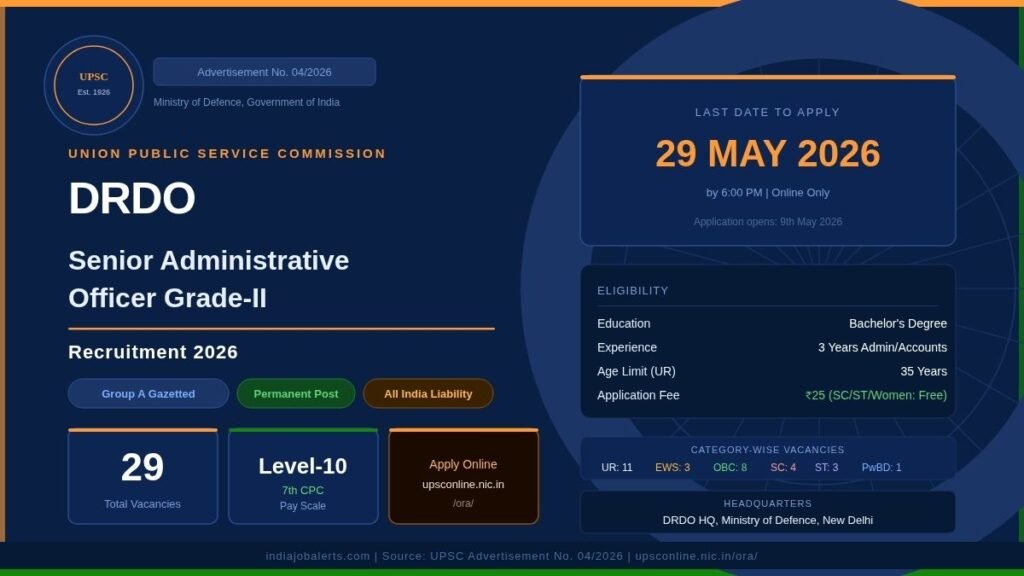This screenshot has width=1024, height=576.
Task: Click the 'PwBD: 1' vacancy count
Action: pyautogui.click(x=882, y=468)
